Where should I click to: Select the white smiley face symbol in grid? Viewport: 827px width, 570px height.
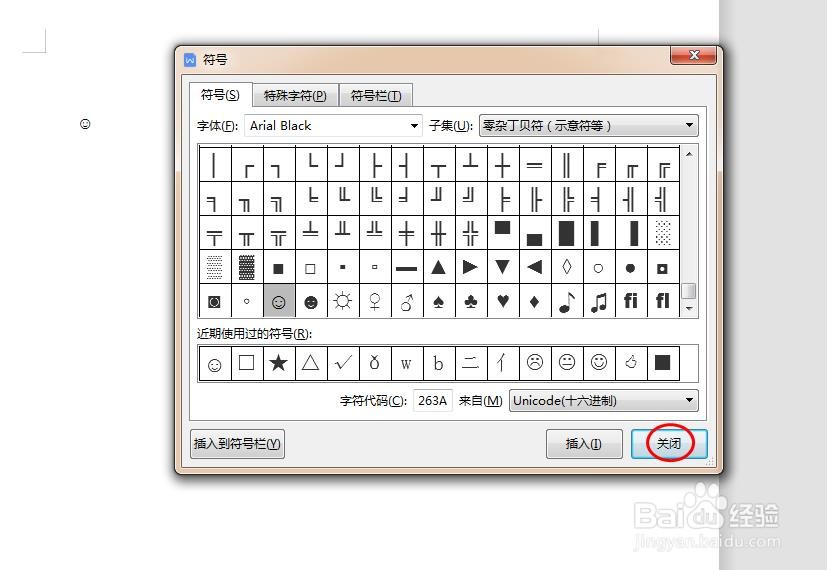[x=278, y=302]
